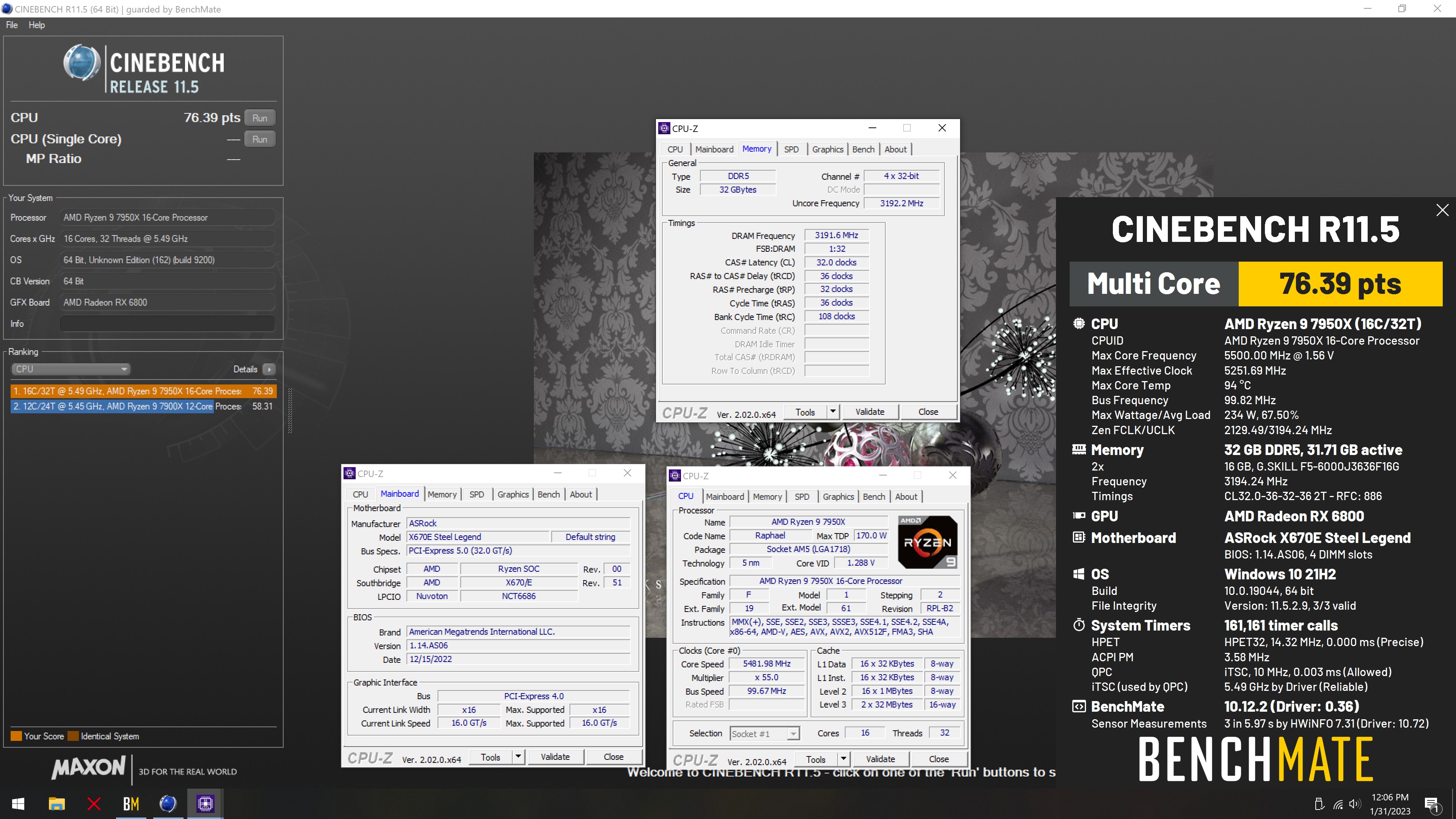Click the System Timers stopwatch icon

pyautogui.click(x=1078, y=625)
